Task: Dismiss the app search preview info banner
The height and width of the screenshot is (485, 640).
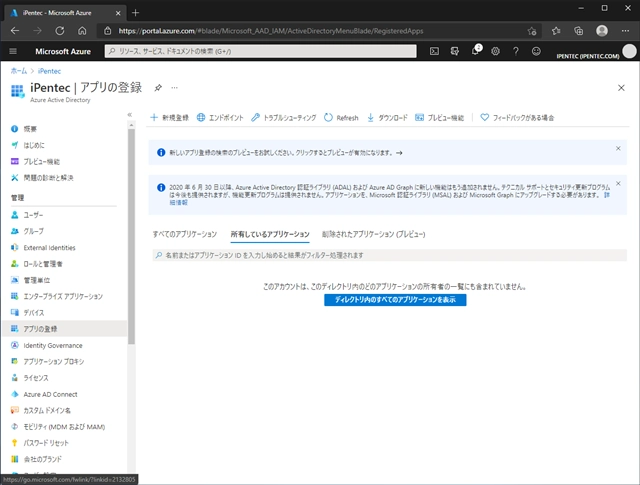Action: pos(618,148)
